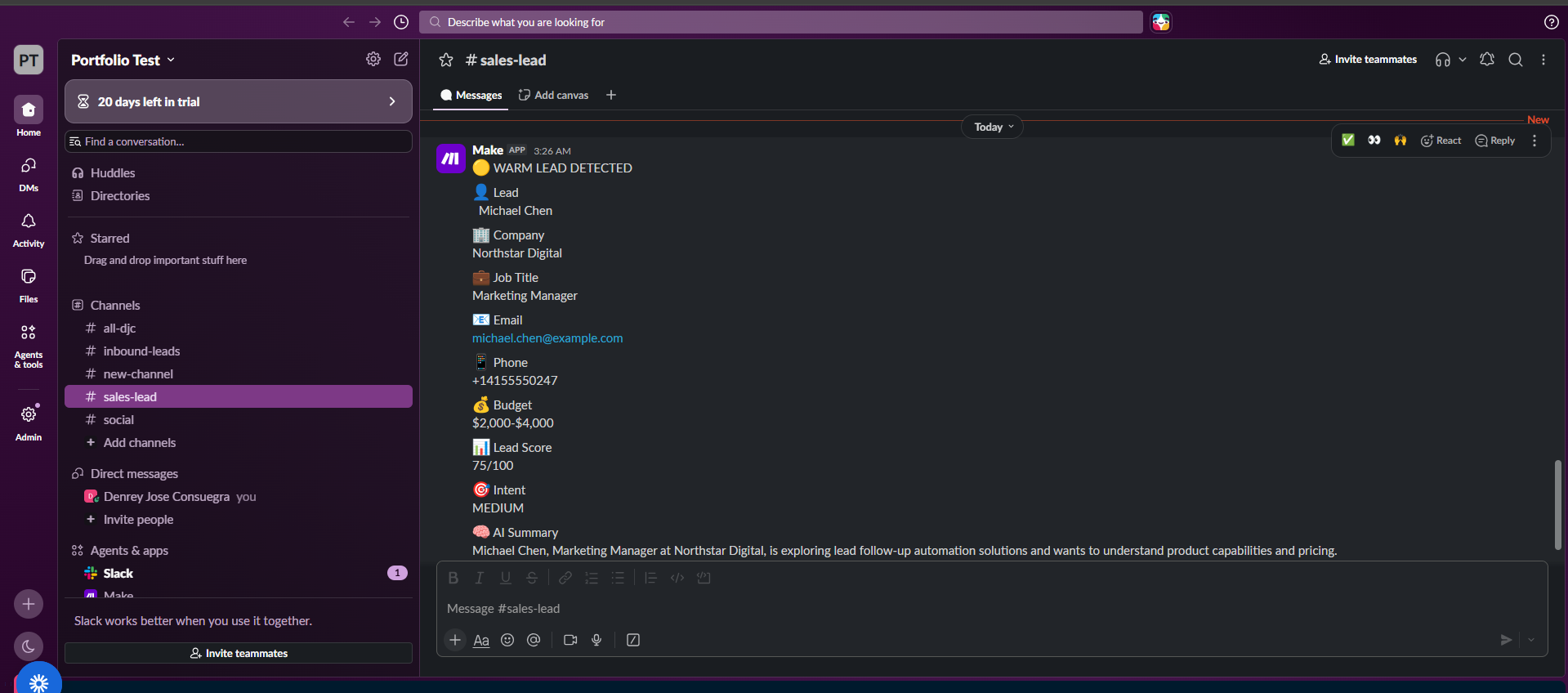Open workspace settings gear icon

point(373,59)
